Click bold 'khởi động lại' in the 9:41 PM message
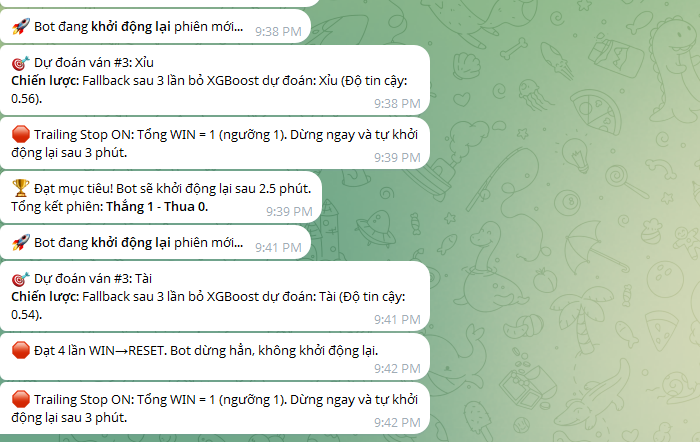The height and width of the screenshot is (442, 700). click(131, 243)
